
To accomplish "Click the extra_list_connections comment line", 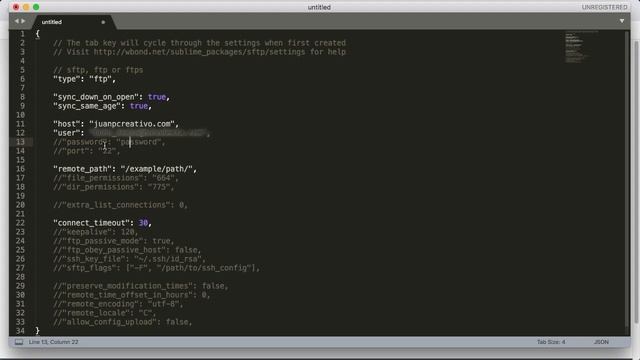I will click(x=120, y=205).
